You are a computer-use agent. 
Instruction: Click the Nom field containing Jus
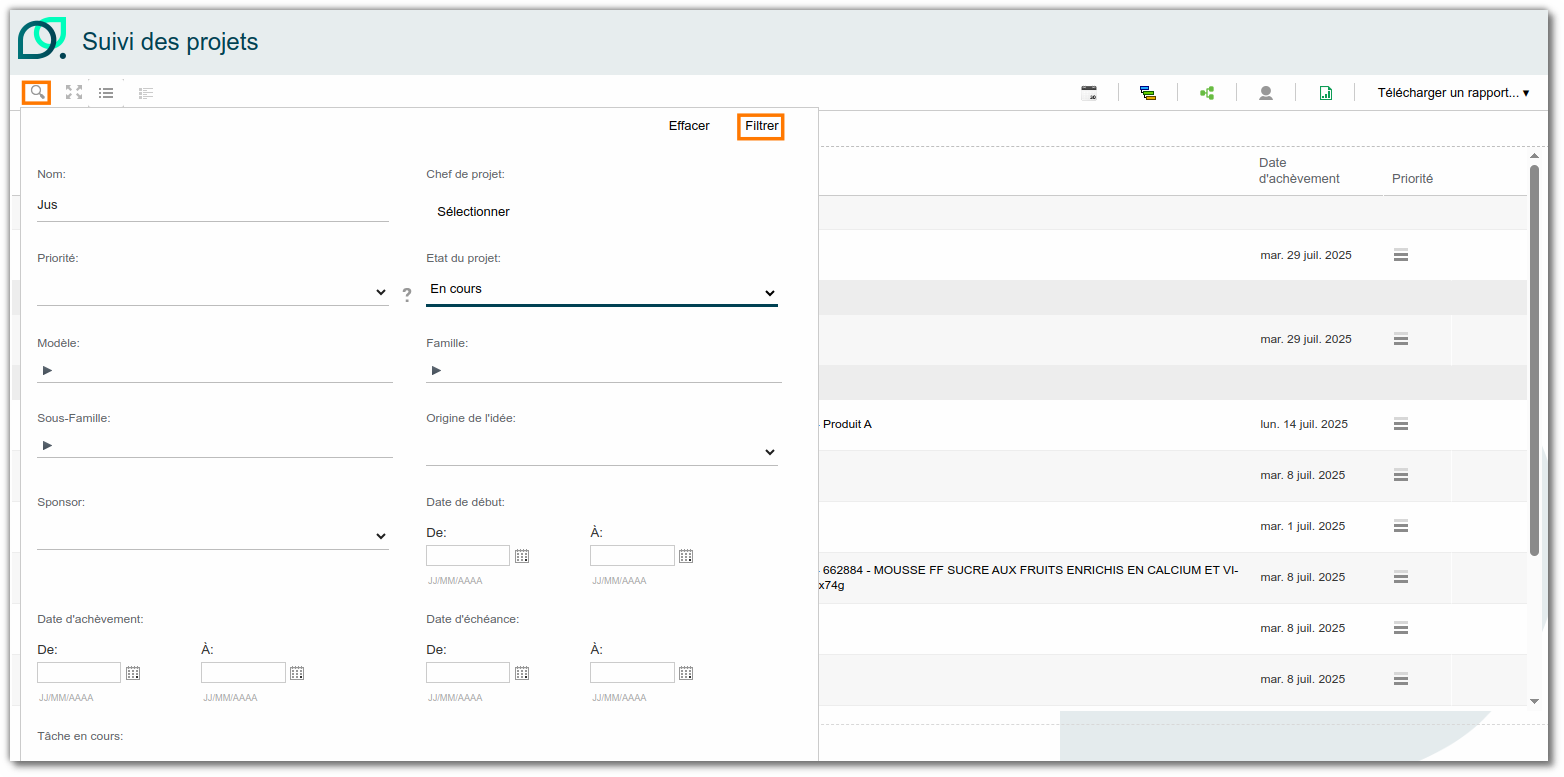(x=213, y=205)
